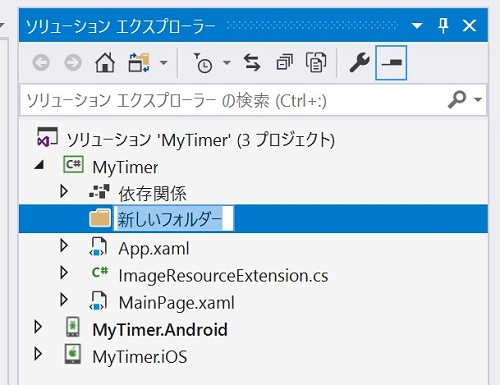Click the XAML file icon for MainPage.xaml
This screenshot has width=500, height=385.
[99, 301]
